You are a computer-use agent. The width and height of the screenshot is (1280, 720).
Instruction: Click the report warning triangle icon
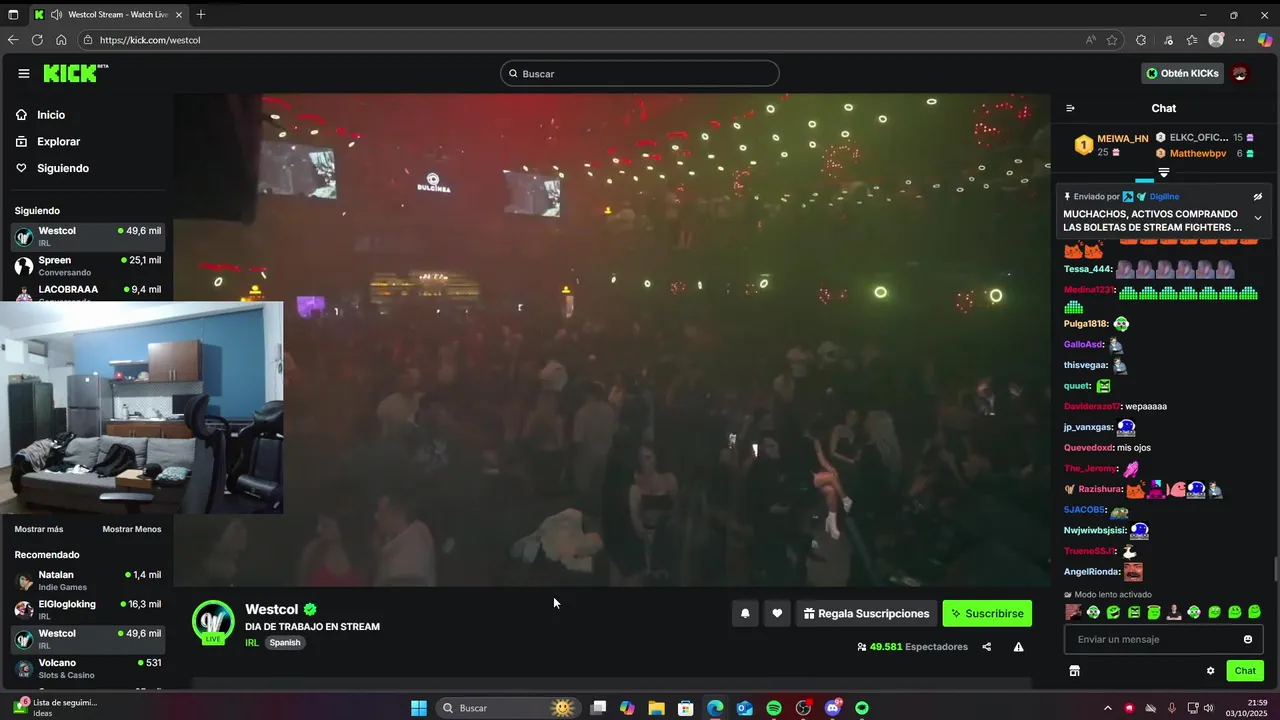tap(1018, 647)
